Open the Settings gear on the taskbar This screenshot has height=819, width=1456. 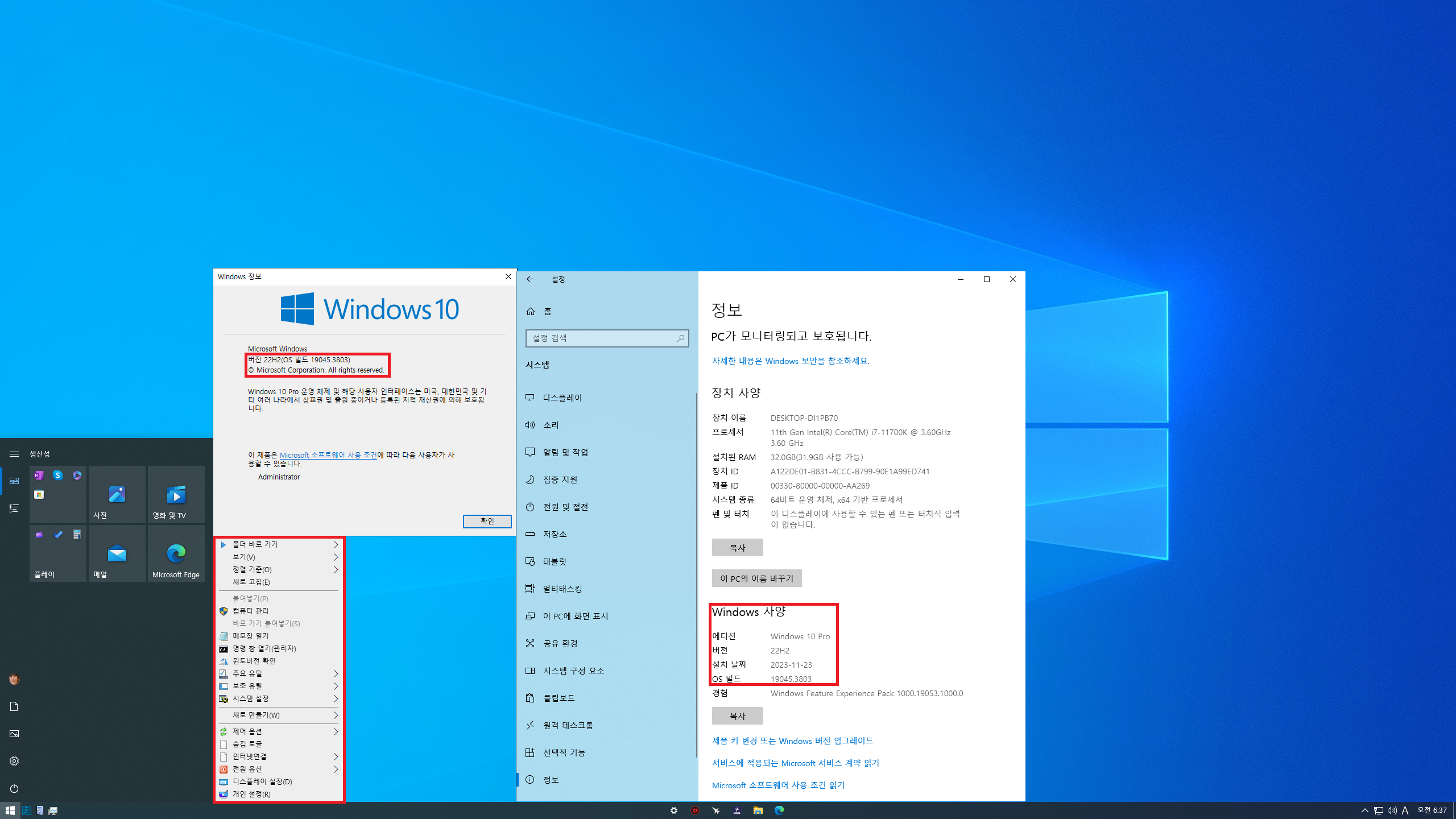(674, 810)
